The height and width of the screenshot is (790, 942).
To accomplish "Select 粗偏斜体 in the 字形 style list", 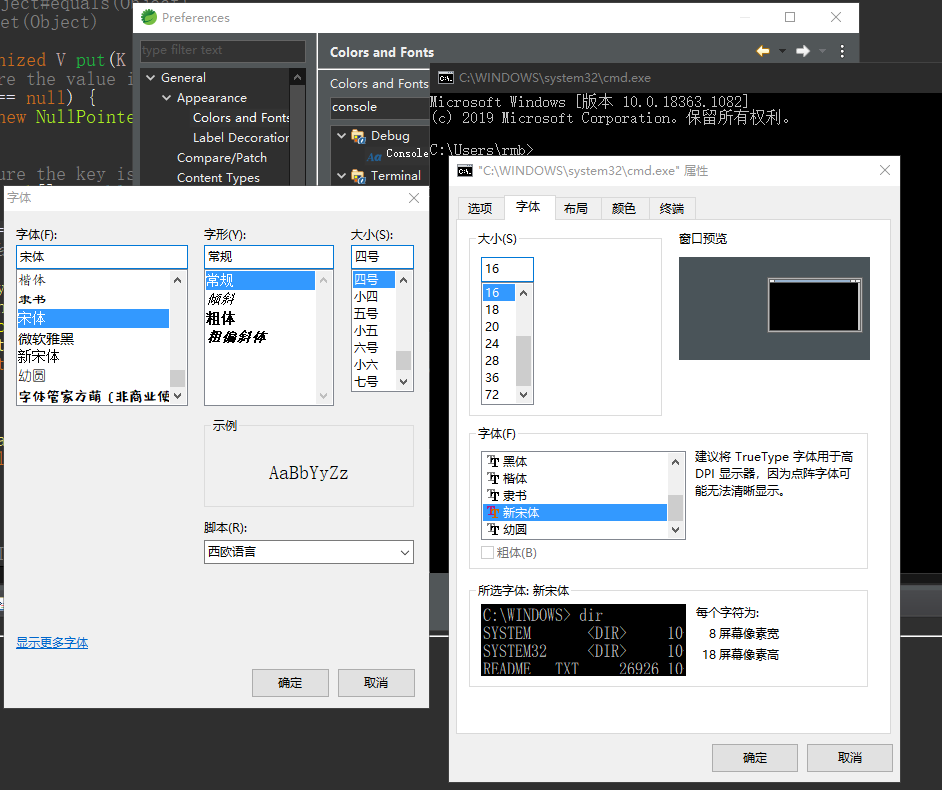I will click(x=237, y=336).
